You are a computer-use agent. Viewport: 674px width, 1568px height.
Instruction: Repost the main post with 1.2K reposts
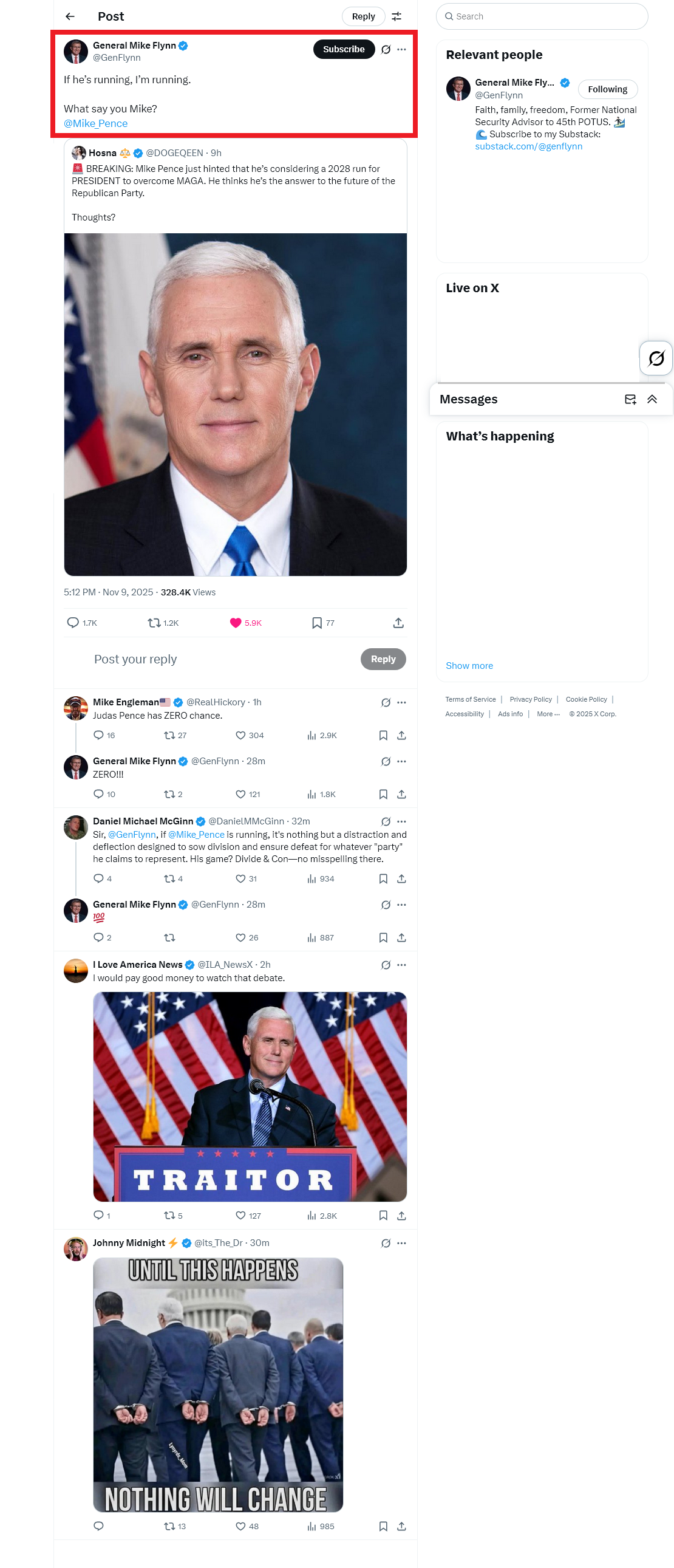tap(154, 623)
